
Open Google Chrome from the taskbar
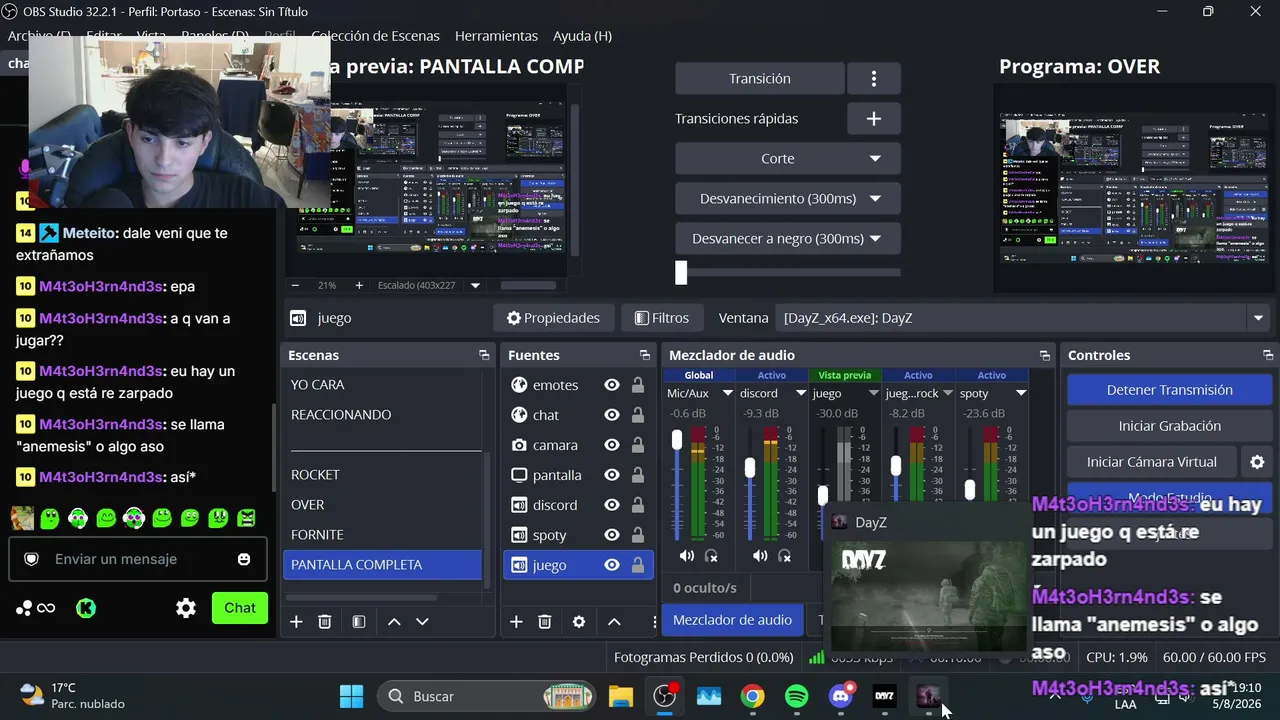pos(753,696)
